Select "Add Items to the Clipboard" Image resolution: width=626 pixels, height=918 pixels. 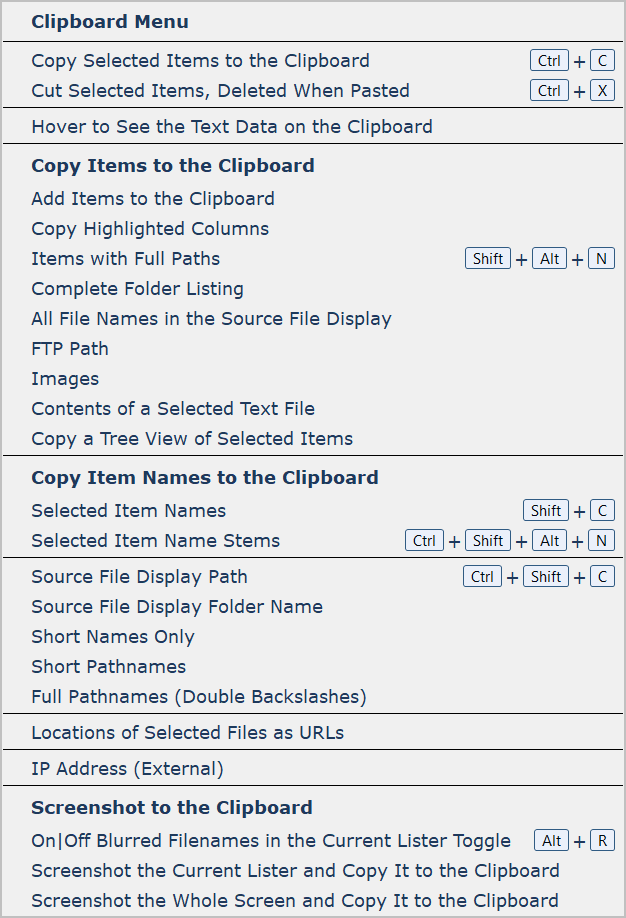click(x=153, y=198)
